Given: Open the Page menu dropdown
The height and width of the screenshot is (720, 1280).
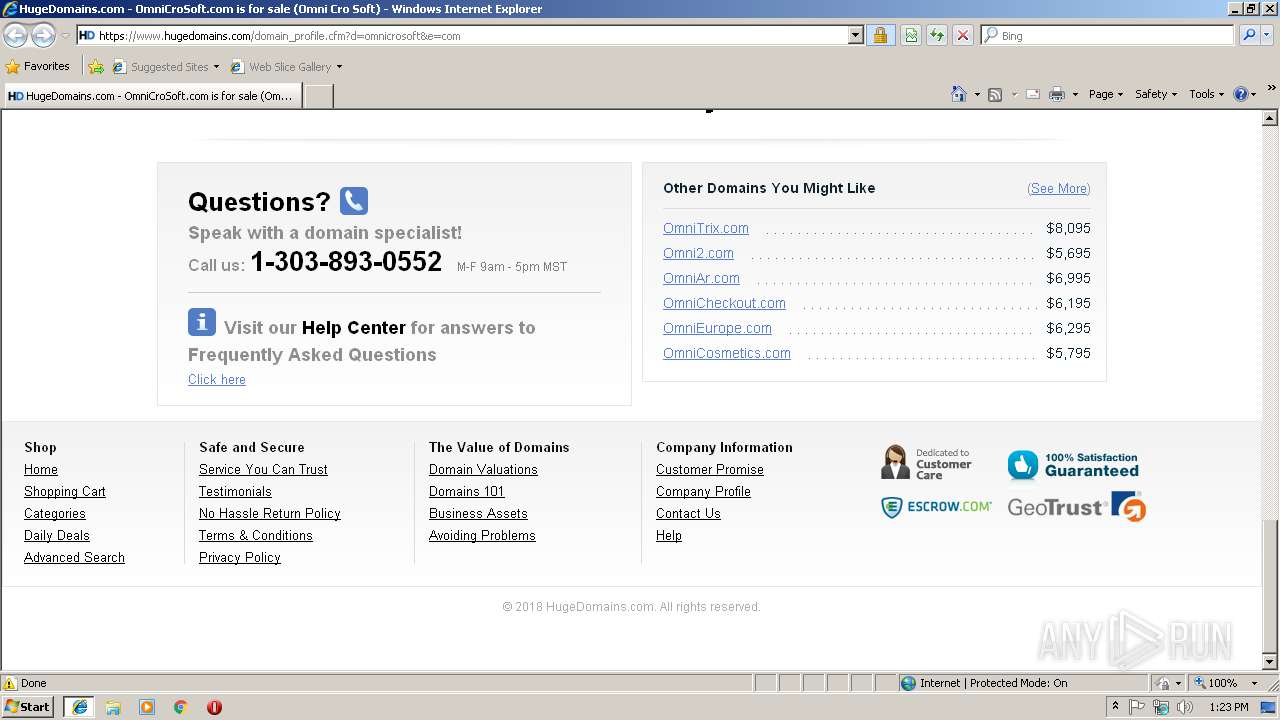Looking at the screenshot, I should point(1105,94).
